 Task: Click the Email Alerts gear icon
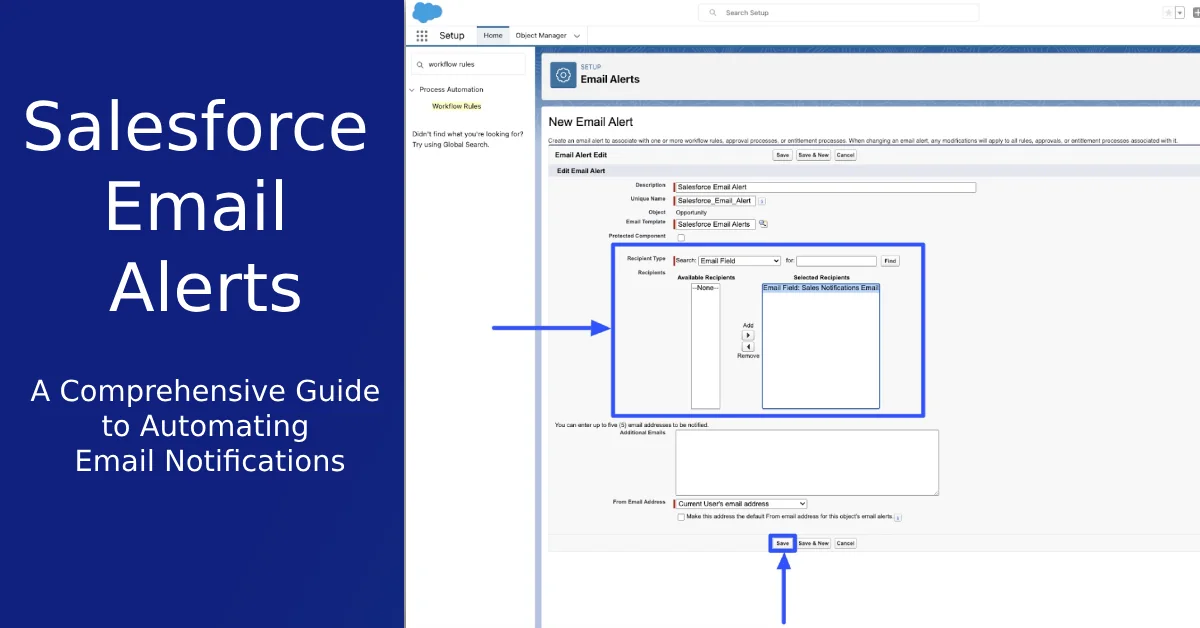click(563, 75)
